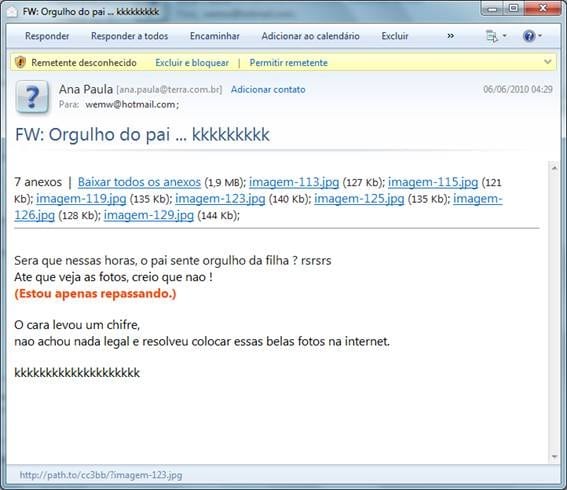Expand the toolbar overflow chevron
567x490 pixels.
coord(451,36)
